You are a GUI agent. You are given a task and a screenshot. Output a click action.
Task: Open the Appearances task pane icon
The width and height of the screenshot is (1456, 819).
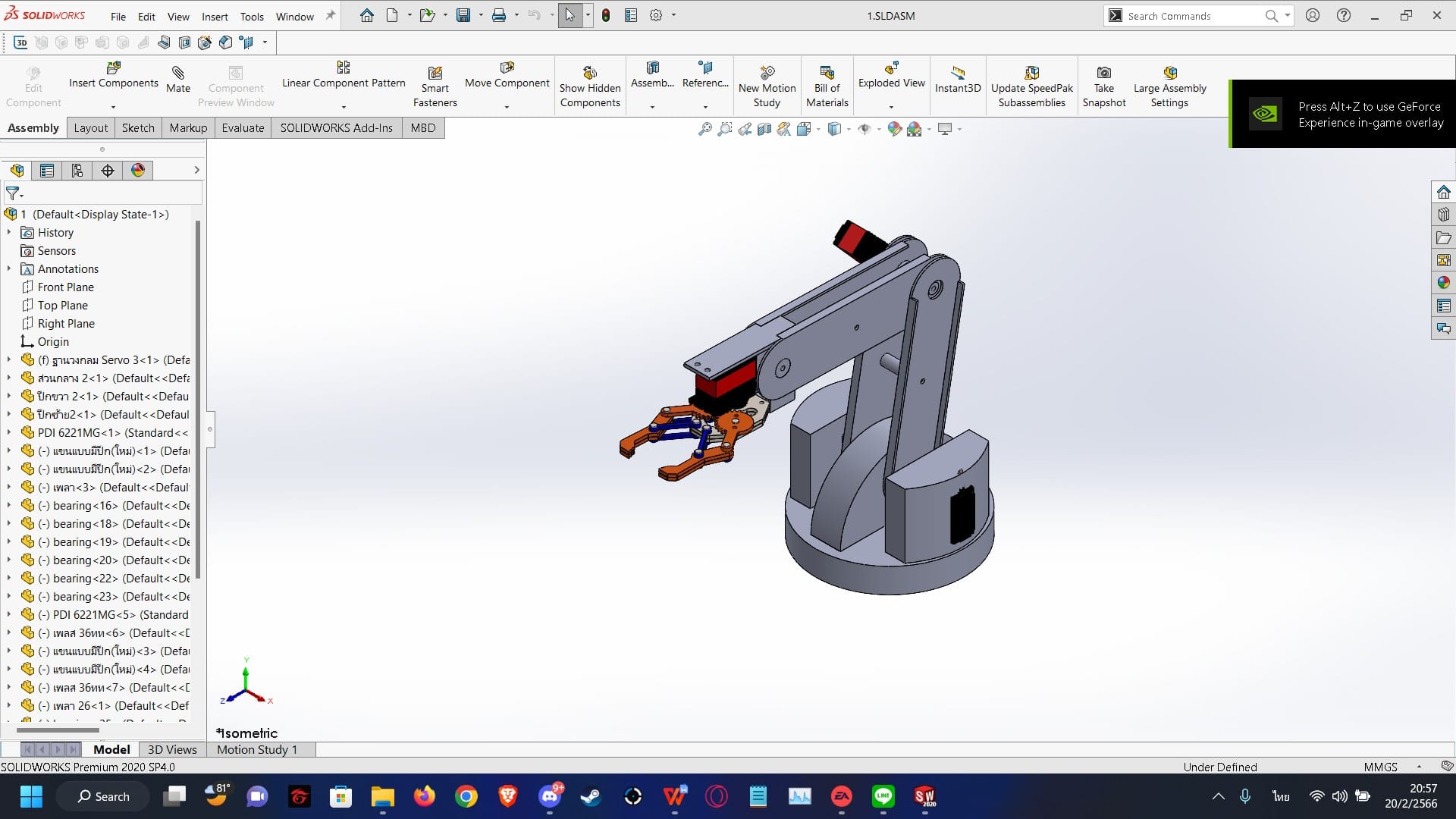click(x=1443, y=283)
